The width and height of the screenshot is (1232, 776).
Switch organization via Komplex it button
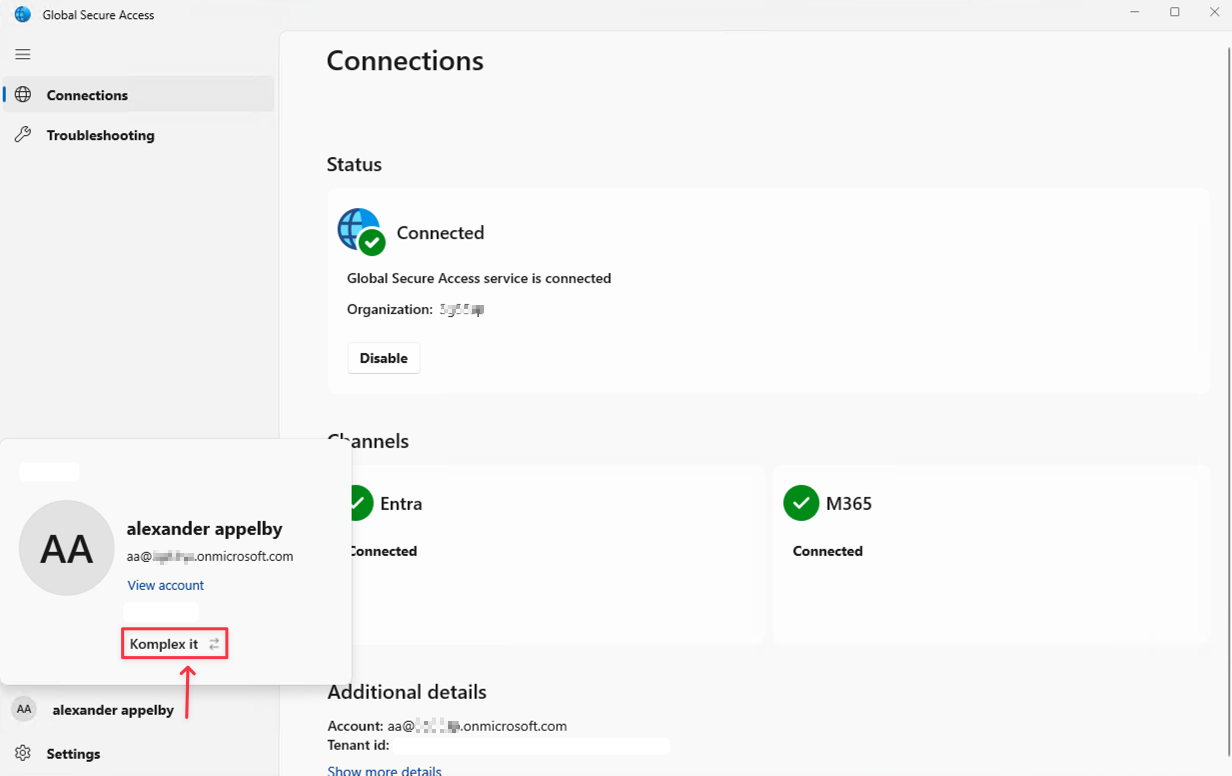tap(165, 644)
